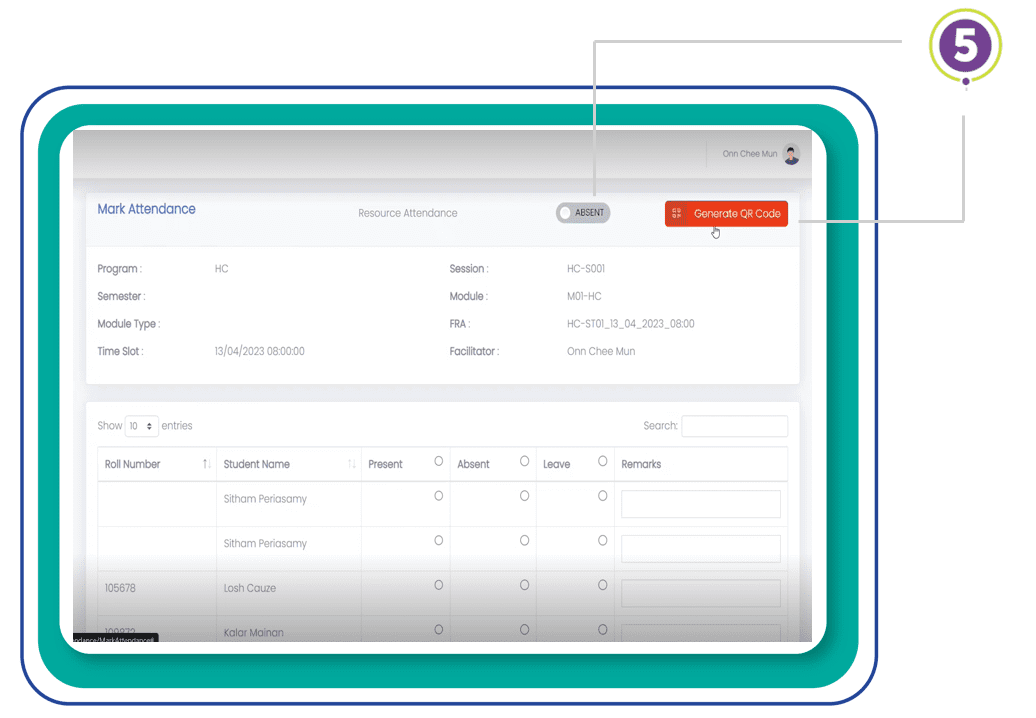The image size is (1036, 718).
Task: Mark first Sitham Periasamy row Present
Action: [439, 495]
